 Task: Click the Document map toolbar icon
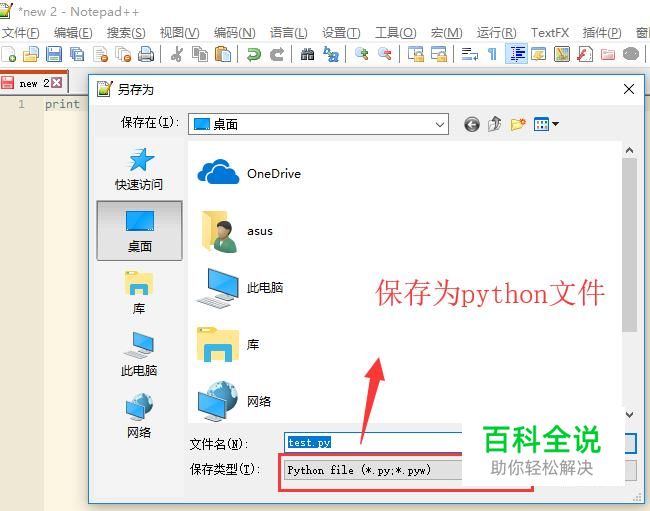coord(562,54)
